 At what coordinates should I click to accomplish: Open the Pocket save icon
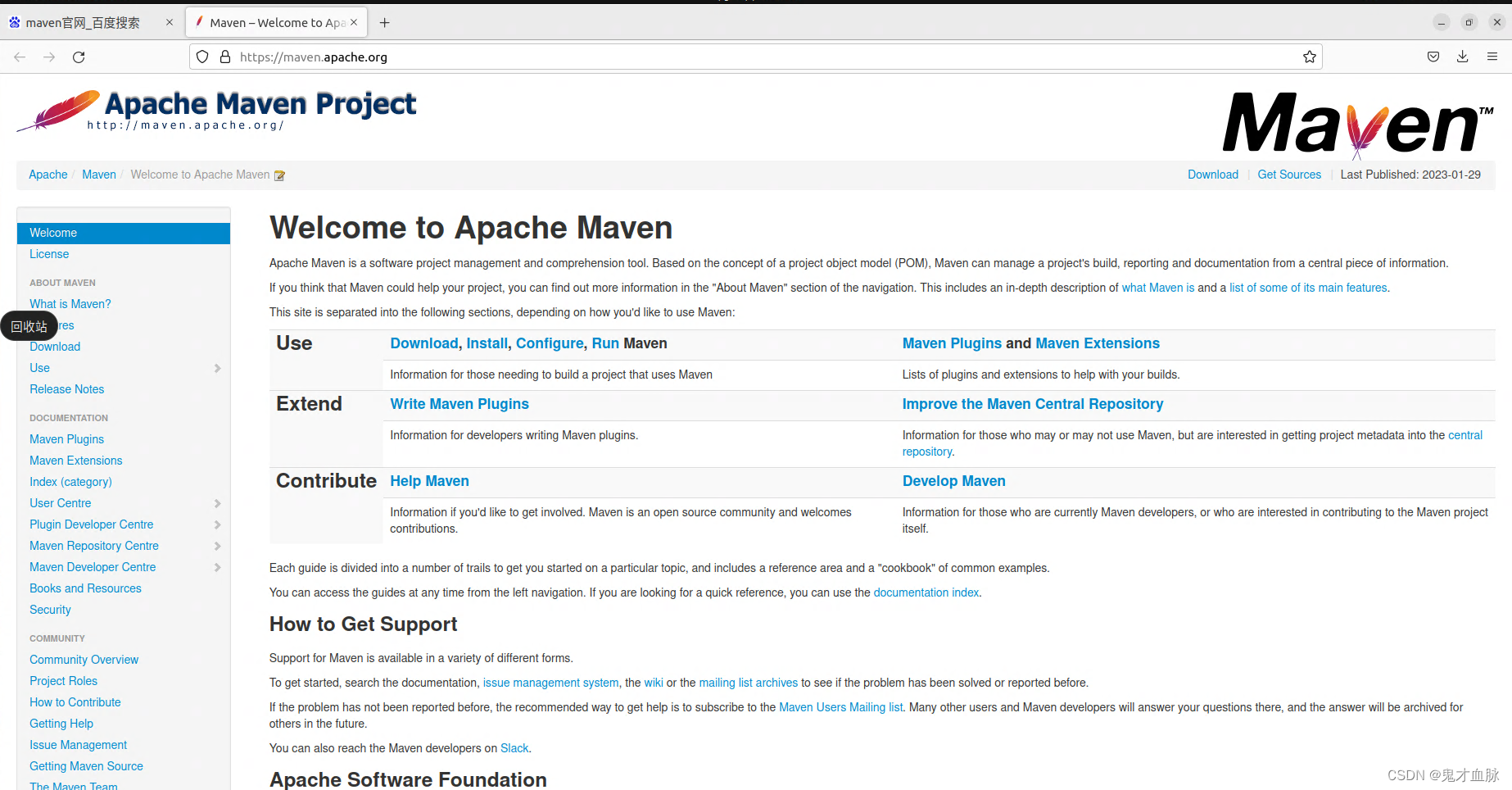pyautogui.click(x=1433, y=57)
